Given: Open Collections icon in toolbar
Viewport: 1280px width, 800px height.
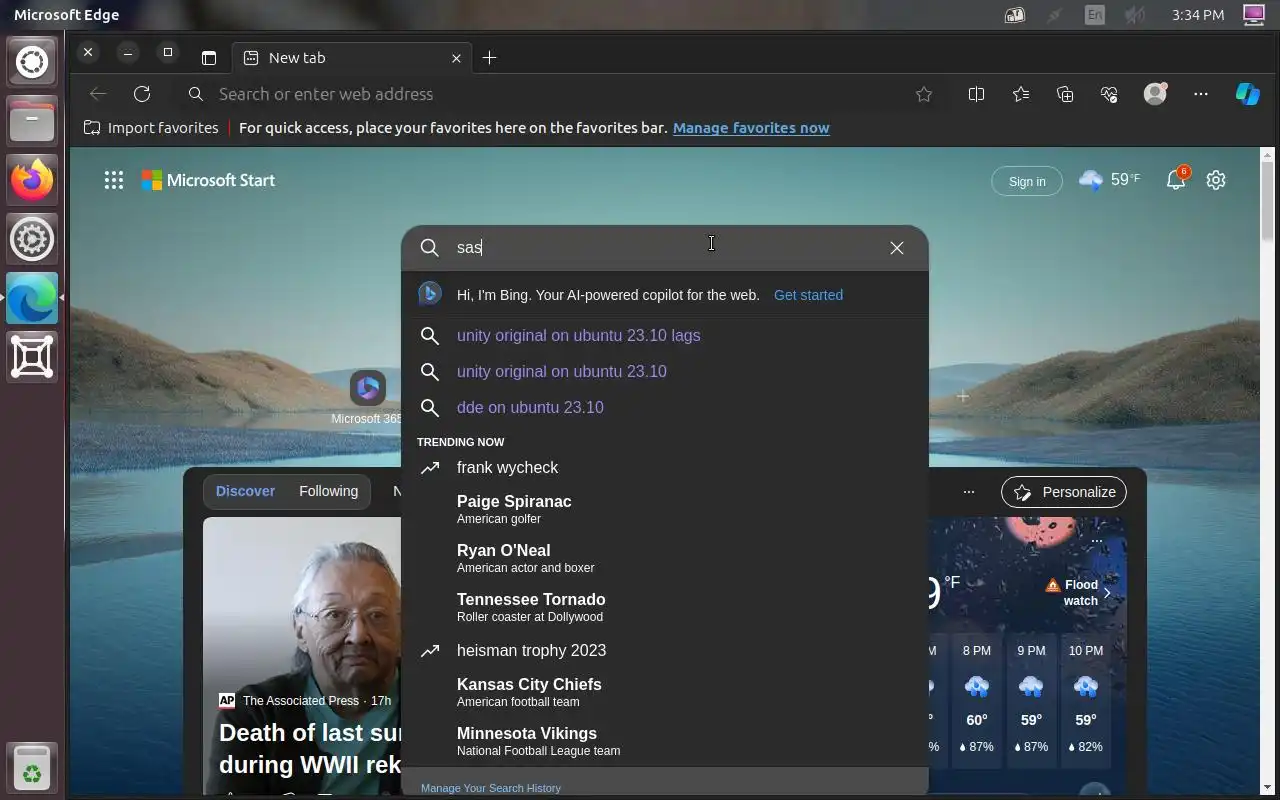Looking at the screenshot, I should (1065, 94).
